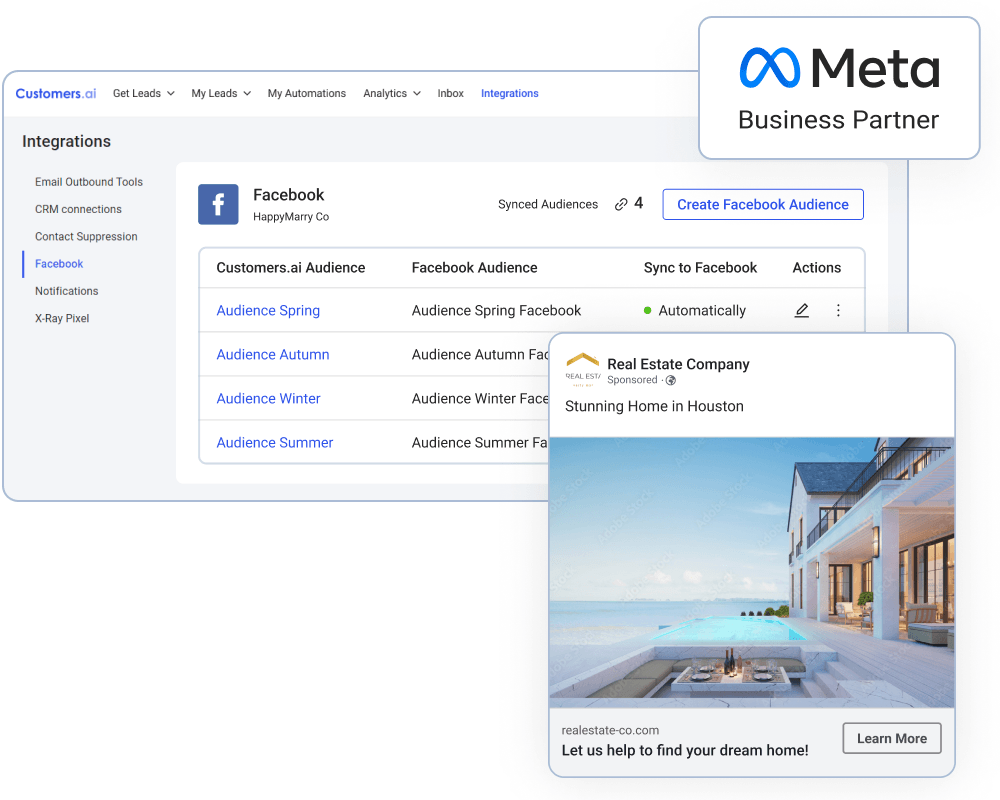
Task: Click the Meta infinity logo
Action: (x=770, y=69)
